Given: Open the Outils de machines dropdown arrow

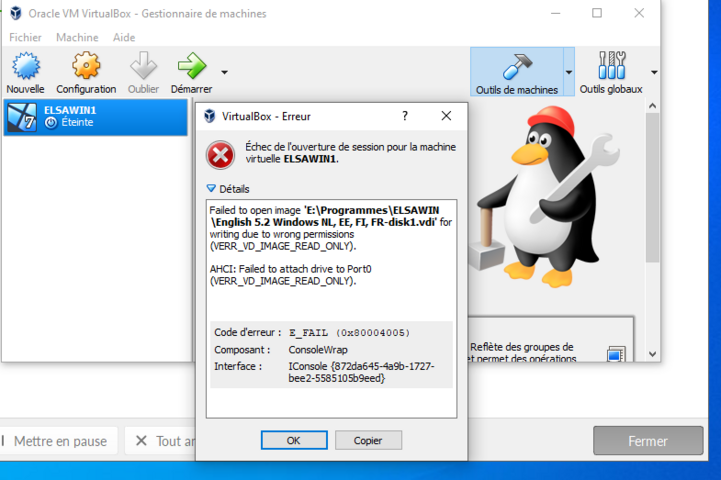Looking at the screenshot, I should coord(569,72).
